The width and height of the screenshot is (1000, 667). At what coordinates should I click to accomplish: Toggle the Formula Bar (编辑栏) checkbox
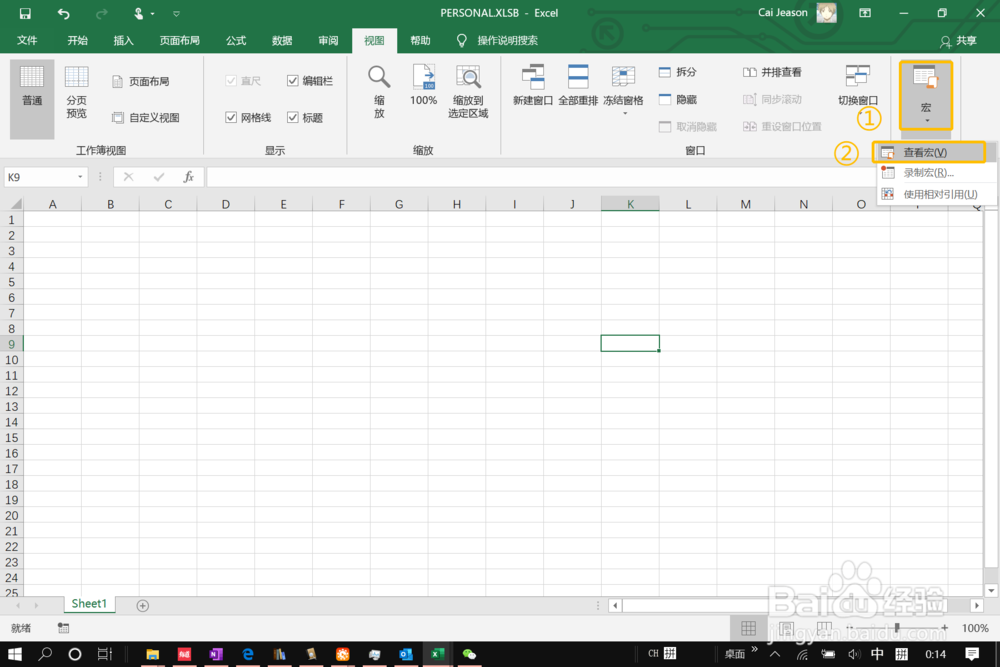tap(293, 81)
